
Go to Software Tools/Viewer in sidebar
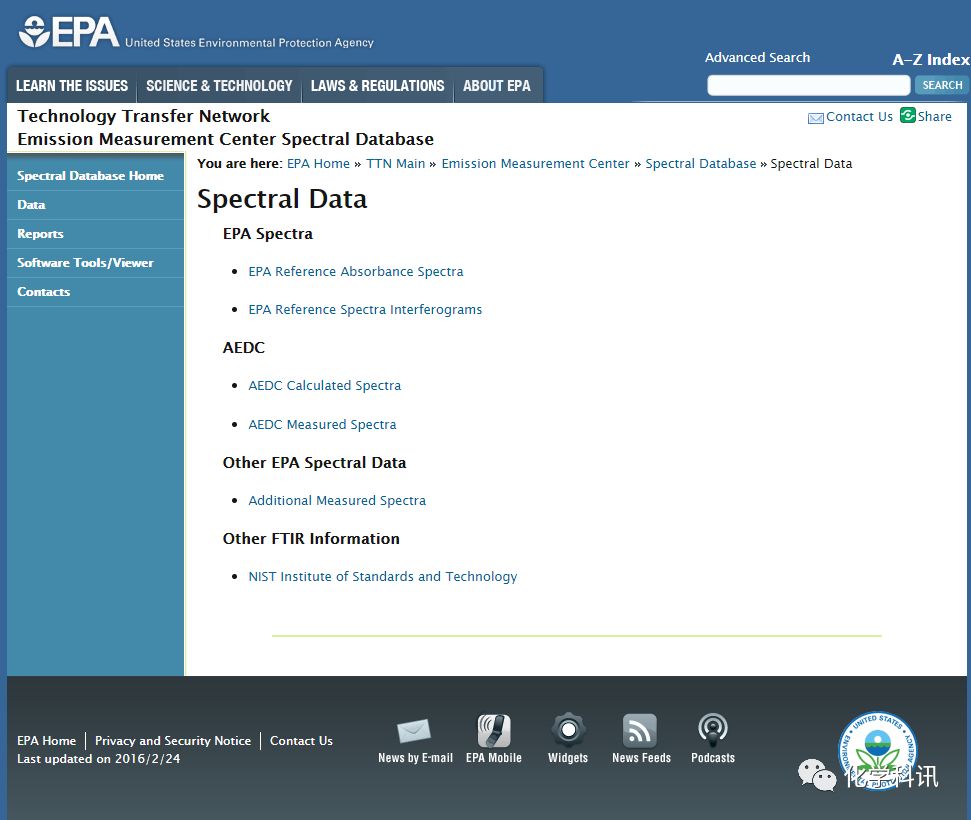coord(85,263)
